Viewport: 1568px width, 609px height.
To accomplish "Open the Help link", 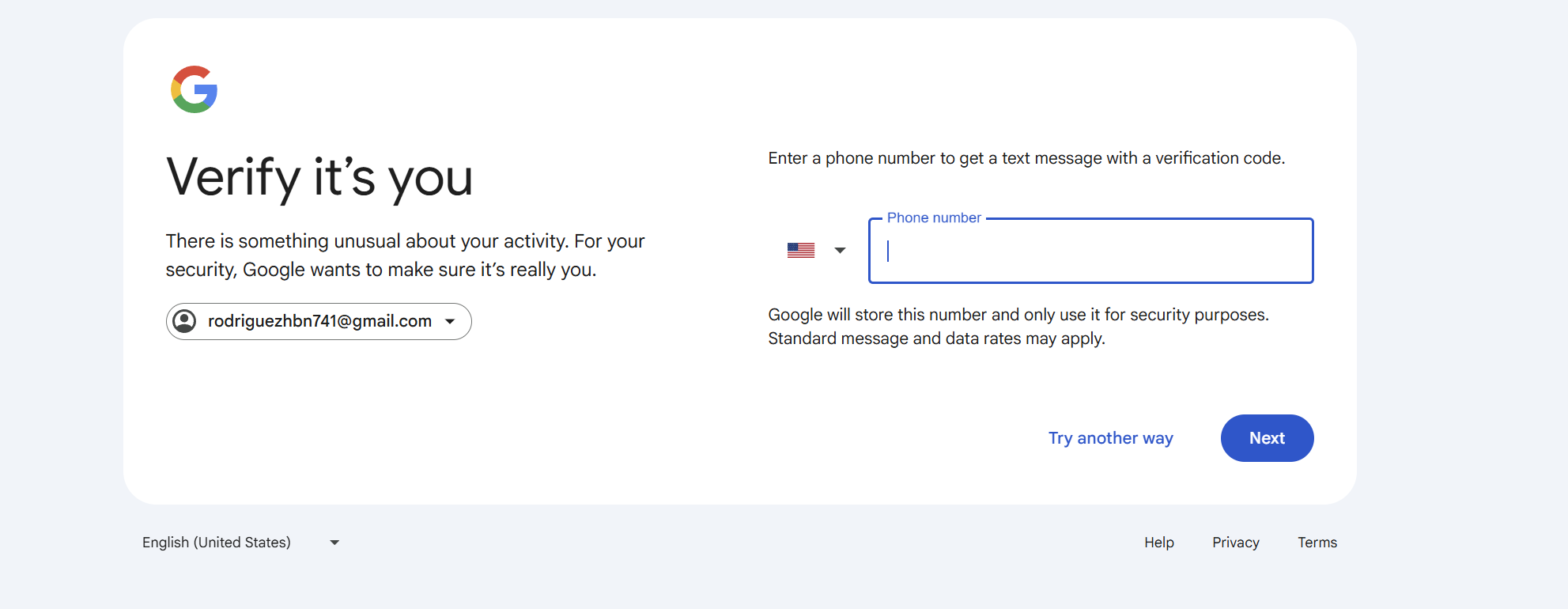I will (x=1159, y=543).
